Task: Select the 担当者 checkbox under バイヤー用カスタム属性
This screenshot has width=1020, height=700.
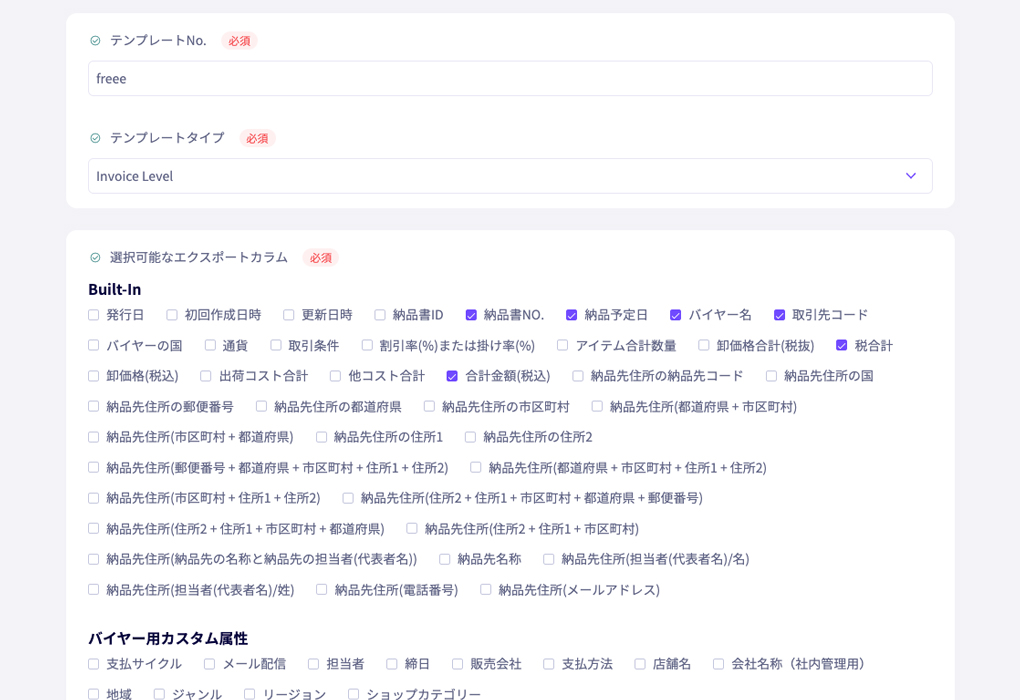Action: coord(314,664)
